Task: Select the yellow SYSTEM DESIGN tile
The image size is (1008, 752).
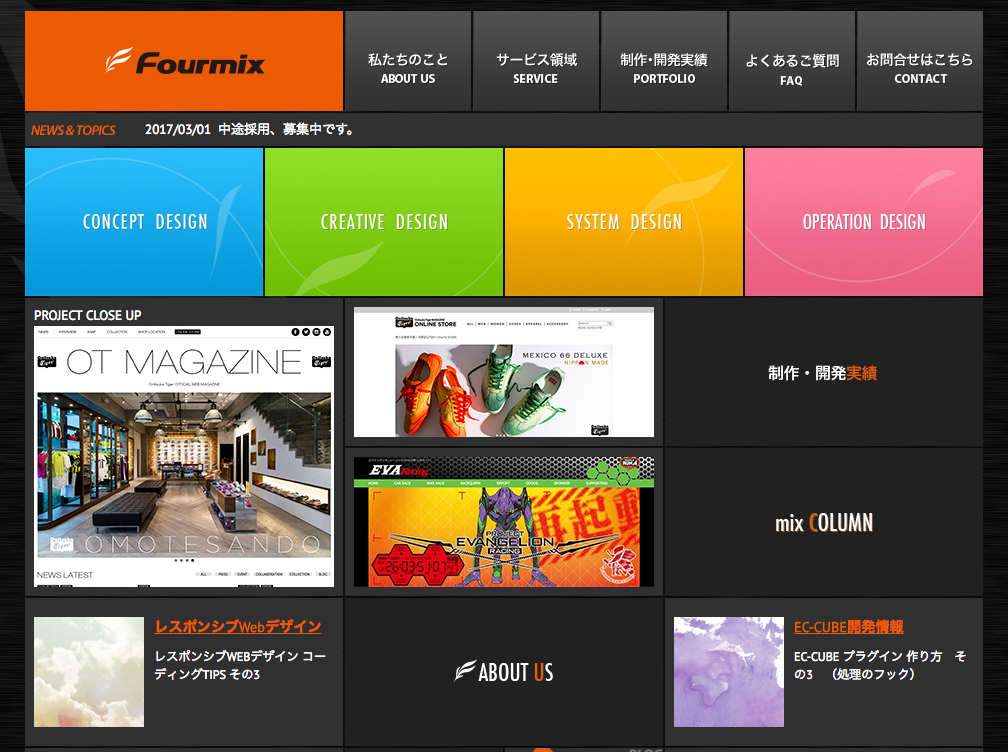Action: (x=624, y=222)
